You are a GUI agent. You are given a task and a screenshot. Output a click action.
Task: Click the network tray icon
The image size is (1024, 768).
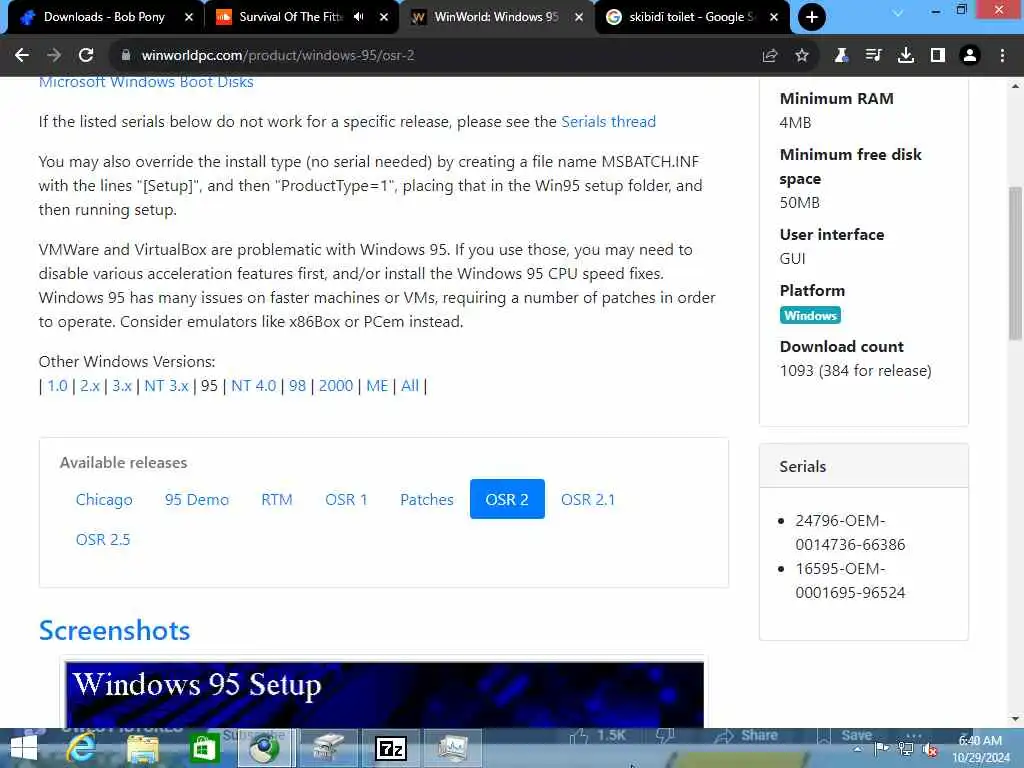(x=905, y=748)
